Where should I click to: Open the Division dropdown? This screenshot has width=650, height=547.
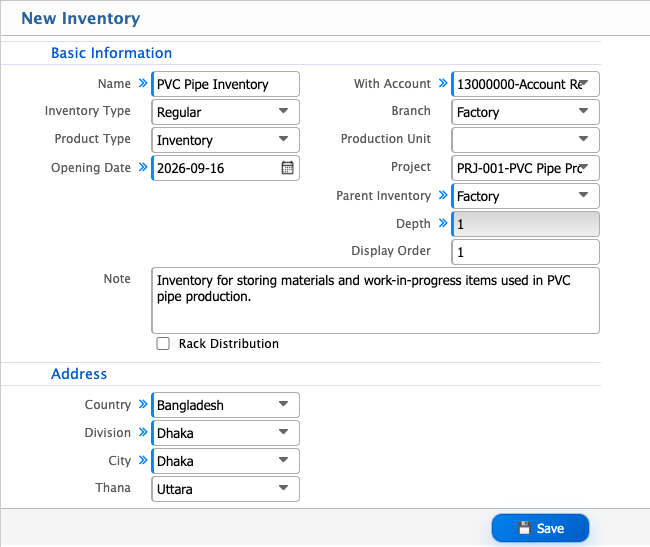[x=226, y=433]
